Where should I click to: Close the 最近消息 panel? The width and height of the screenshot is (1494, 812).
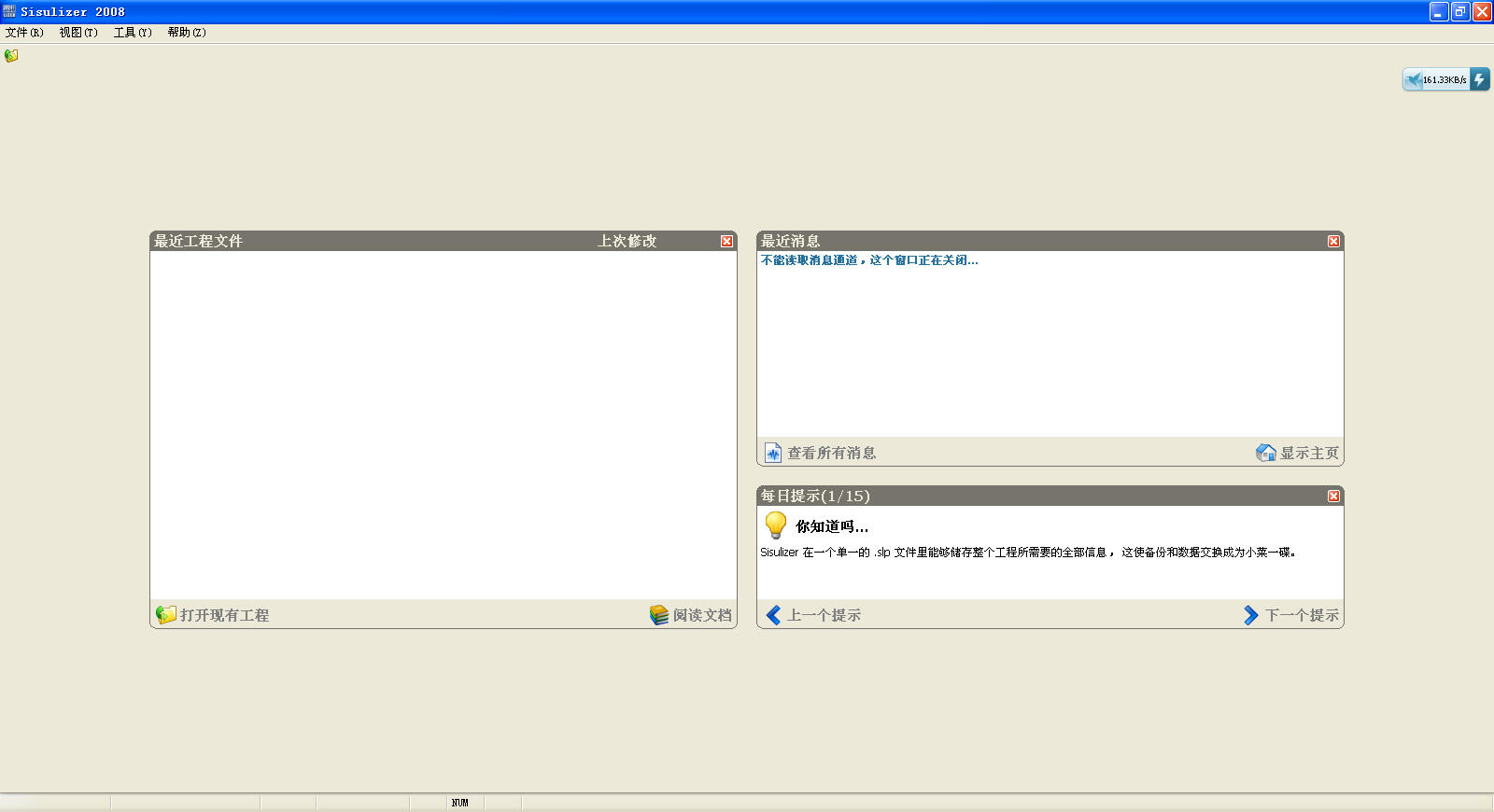1333,241
